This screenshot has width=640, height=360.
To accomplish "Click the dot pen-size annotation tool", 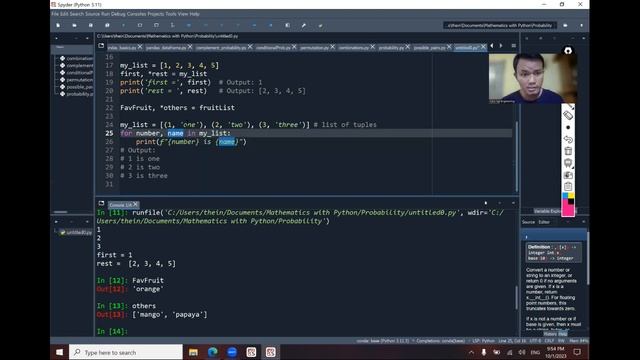I will 568,127.
